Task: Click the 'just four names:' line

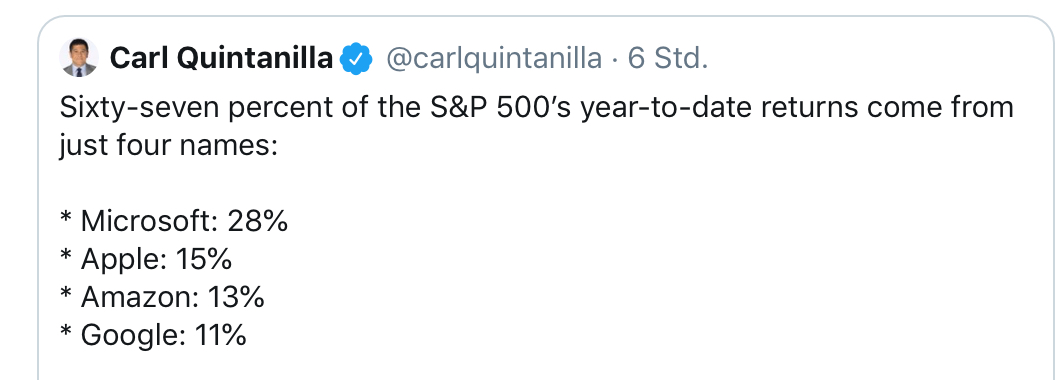Action: tap(169, 146)
